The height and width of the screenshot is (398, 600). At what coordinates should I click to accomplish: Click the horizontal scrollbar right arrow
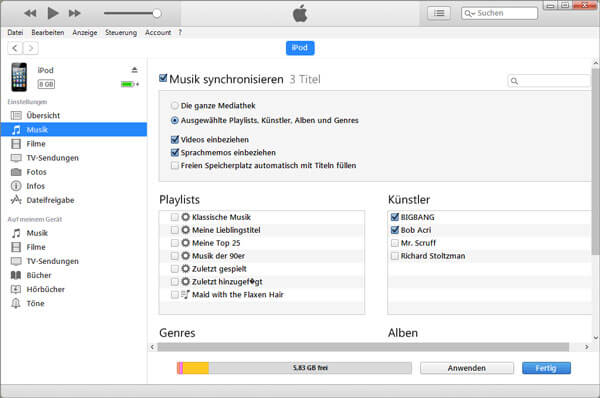click(587, 347)
